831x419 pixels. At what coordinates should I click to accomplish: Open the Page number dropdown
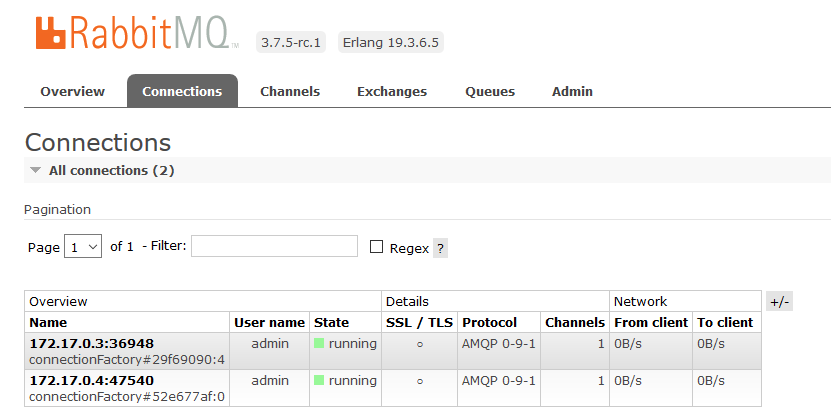83,247
